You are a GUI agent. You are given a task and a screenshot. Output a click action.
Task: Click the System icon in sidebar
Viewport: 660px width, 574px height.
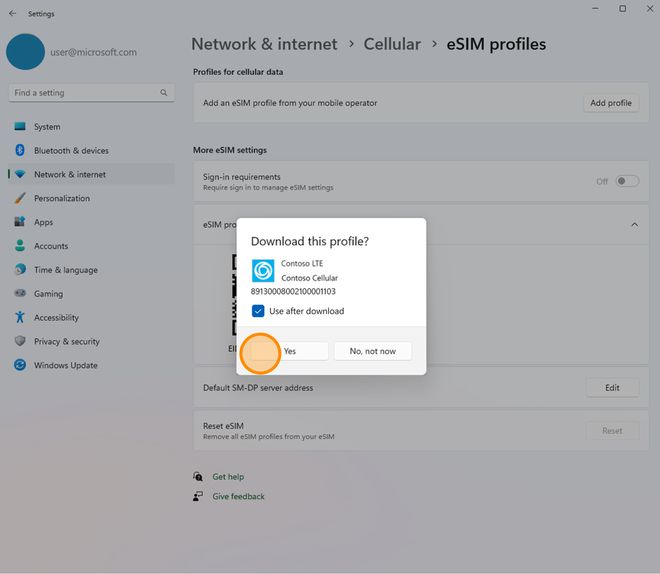pyautogui.click(x=19, y=127)
